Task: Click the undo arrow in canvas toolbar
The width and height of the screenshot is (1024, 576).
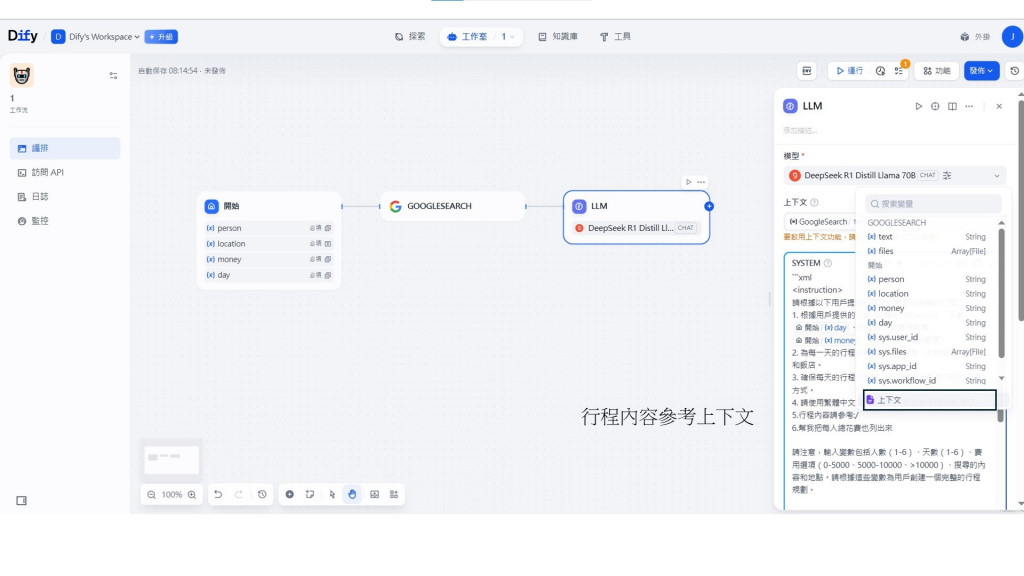Action: coord(218,494)
